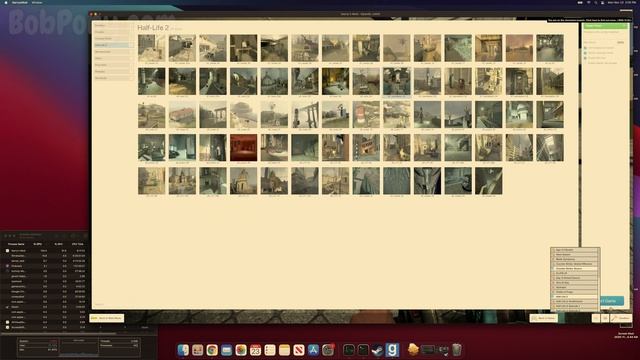This screenshot has width=640, height=360.
Task: Select Counter-Strike: Source in the games list
Action: (574, 269)
